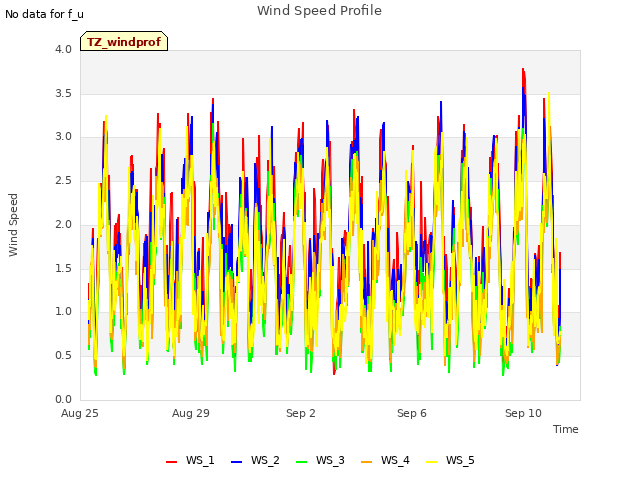Image resolution: width=640 pixels, height=480 pixels.
Task: Click the Wind Speed y-axis label
Action: point(13,225)
